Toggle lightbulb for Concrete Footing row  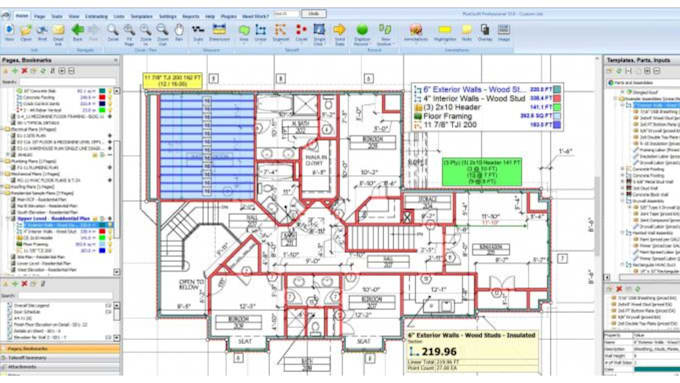pyautogui.click(x=110, y=98)
